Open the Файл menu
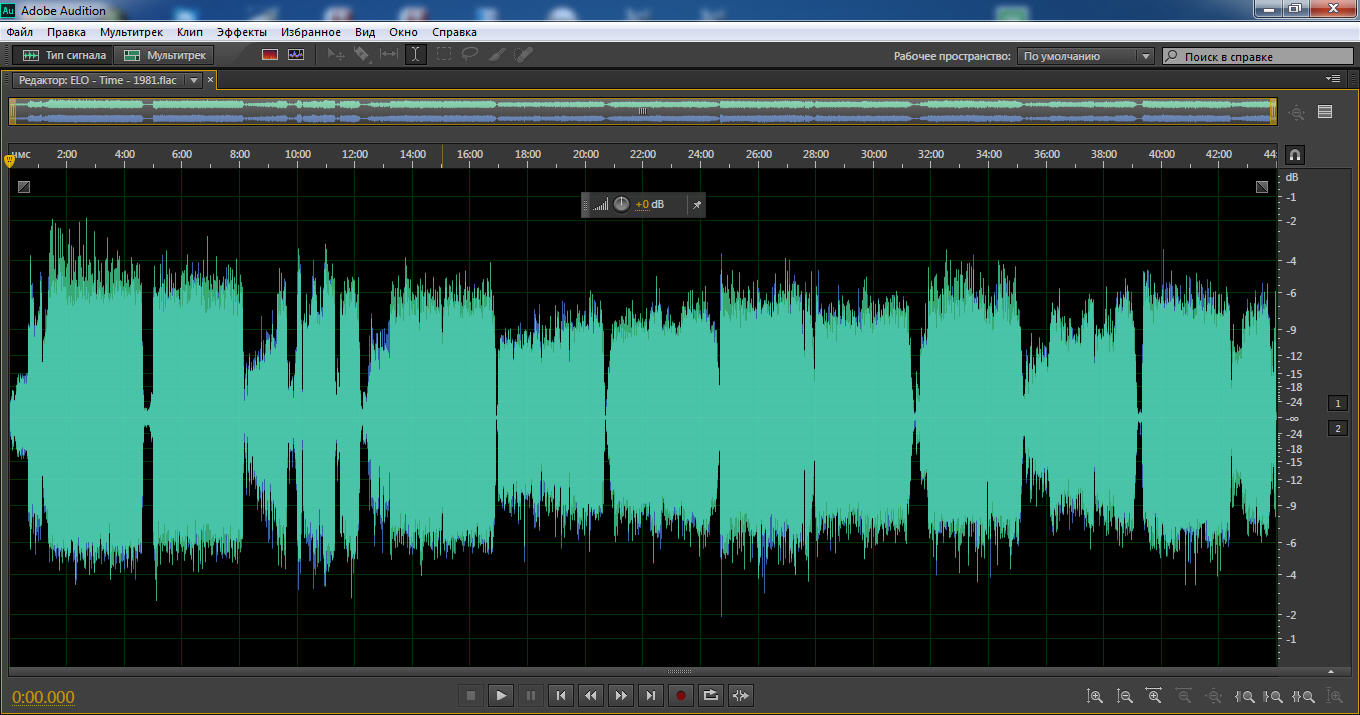1360x715 pixels. [x=19, y=32]
